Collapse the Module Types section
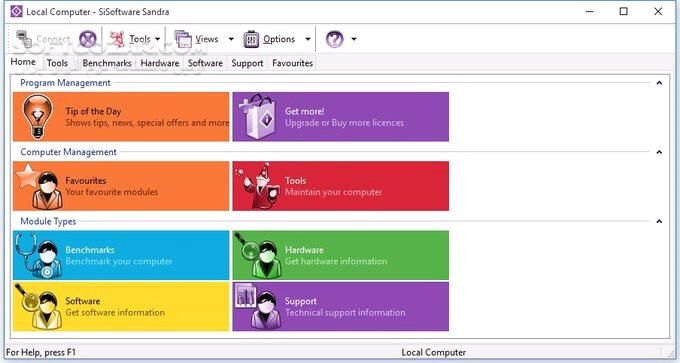680x363 pixels. [x=659, y=222]
